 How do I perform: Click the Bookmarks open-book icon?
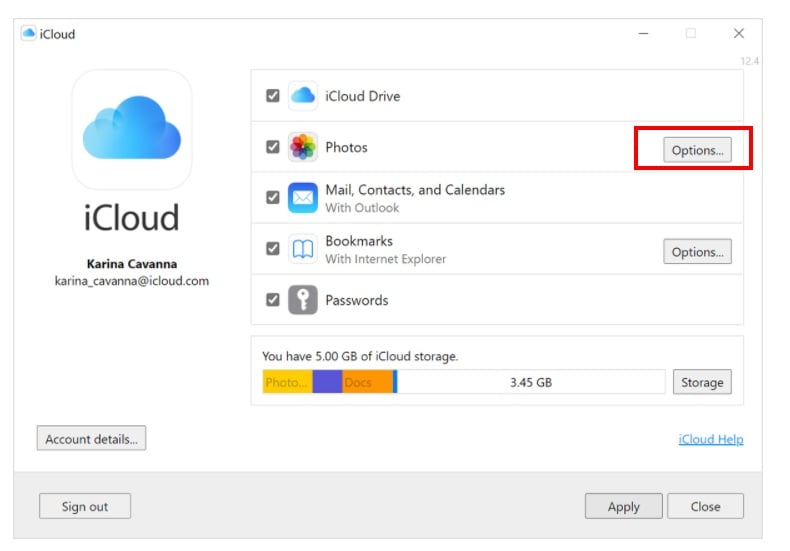pyautogui.click(x=303, y=249)
